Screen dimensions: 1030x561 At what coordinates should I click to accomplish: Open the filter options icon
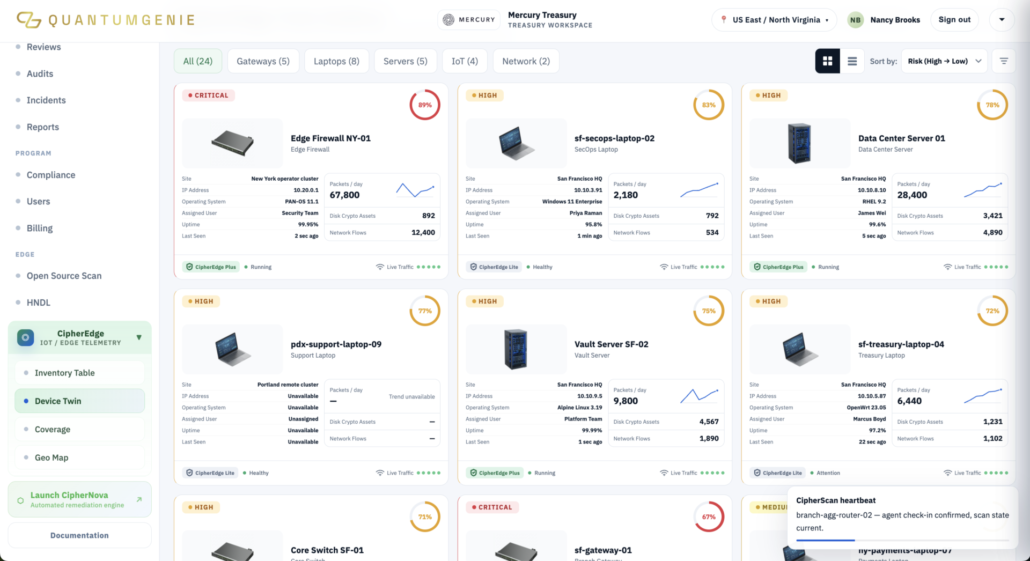pos(1004,61)
